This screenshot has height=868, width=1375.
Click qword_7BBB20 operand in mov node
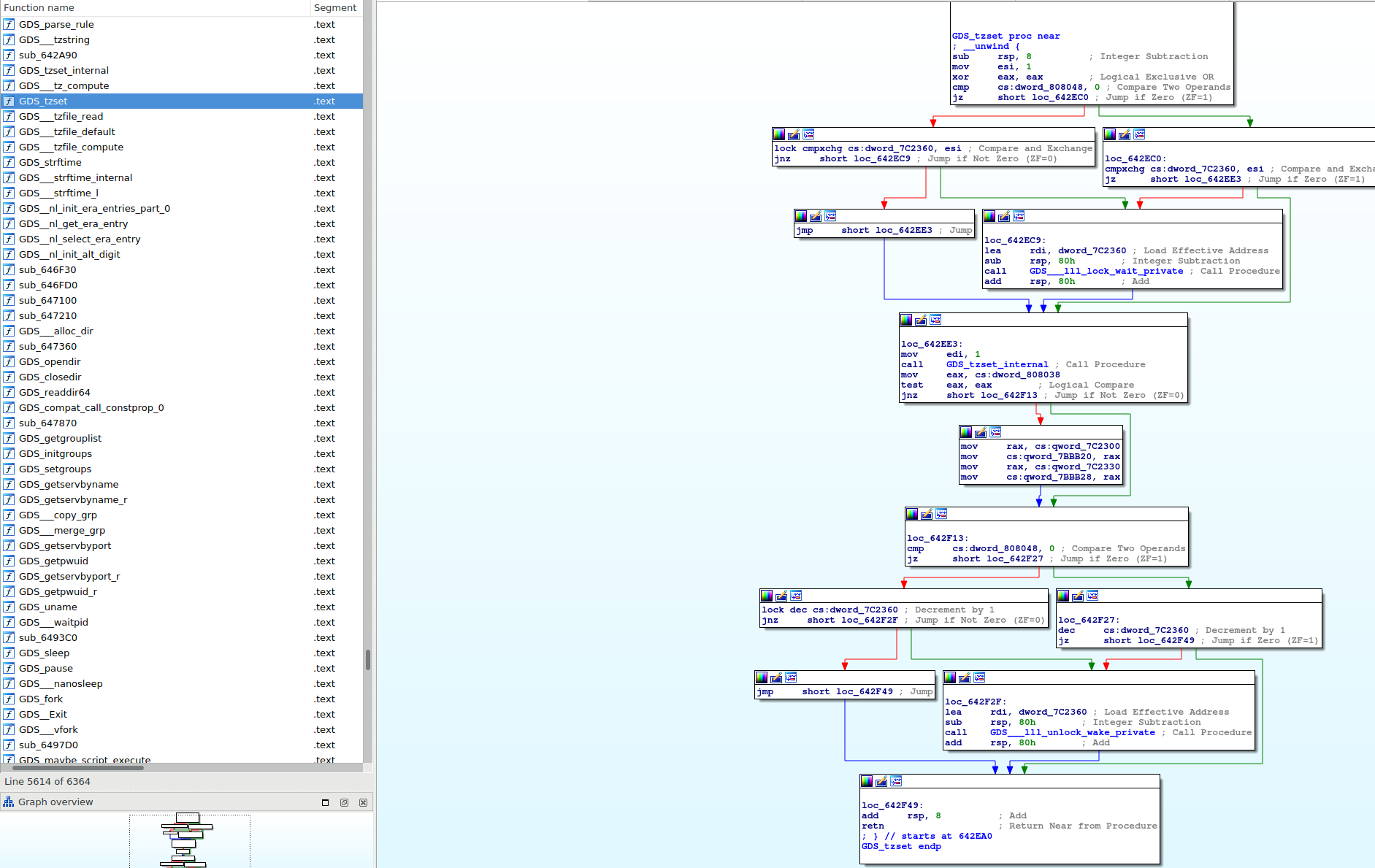click(x=1051, y=456)
